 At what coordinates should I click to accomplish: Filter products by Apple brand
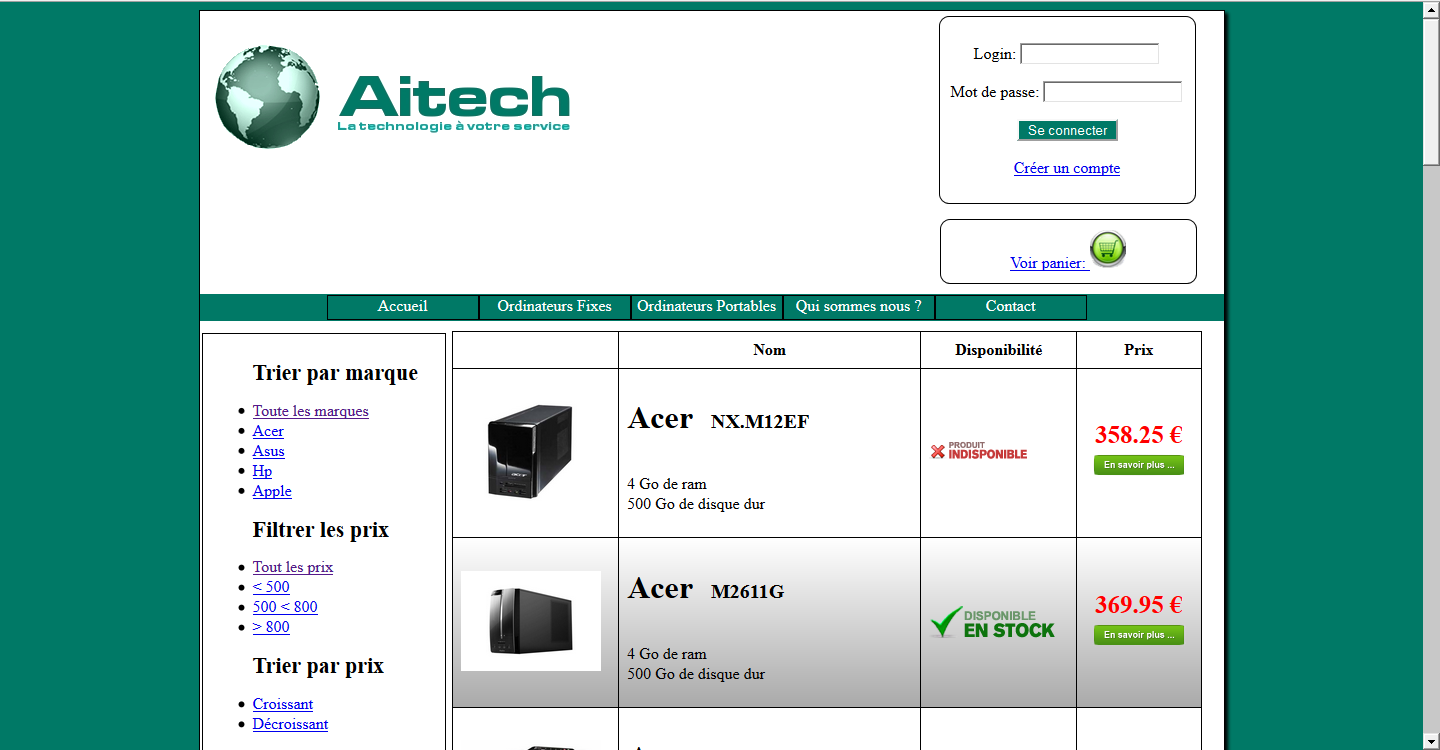tap(272, 491)
